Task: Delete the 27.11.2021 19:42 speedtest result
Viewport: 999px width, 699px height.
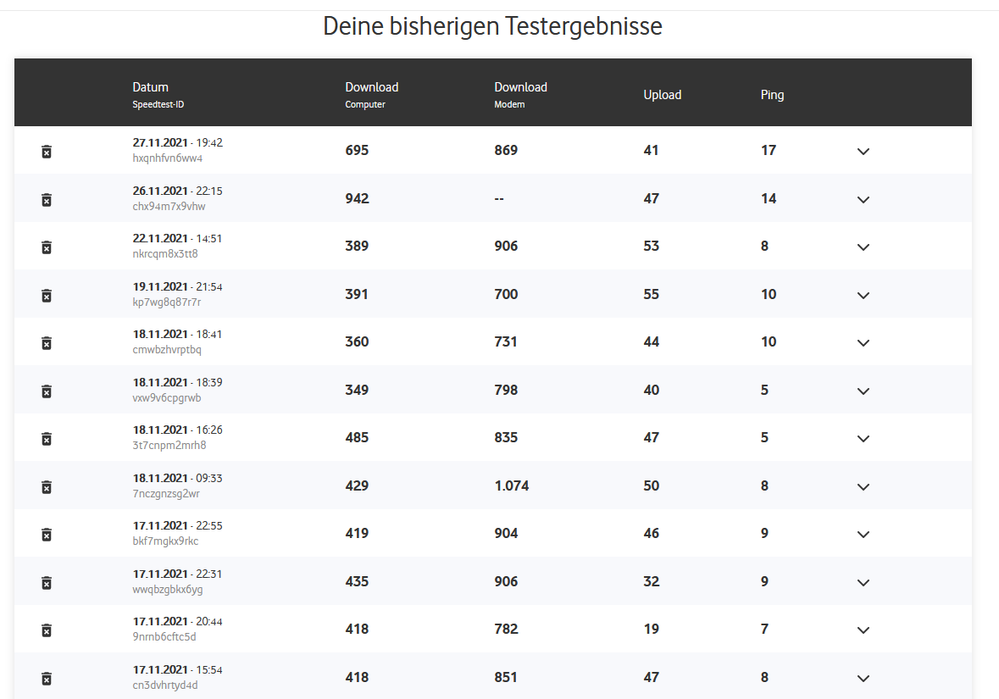Action: tap(46, 151)
